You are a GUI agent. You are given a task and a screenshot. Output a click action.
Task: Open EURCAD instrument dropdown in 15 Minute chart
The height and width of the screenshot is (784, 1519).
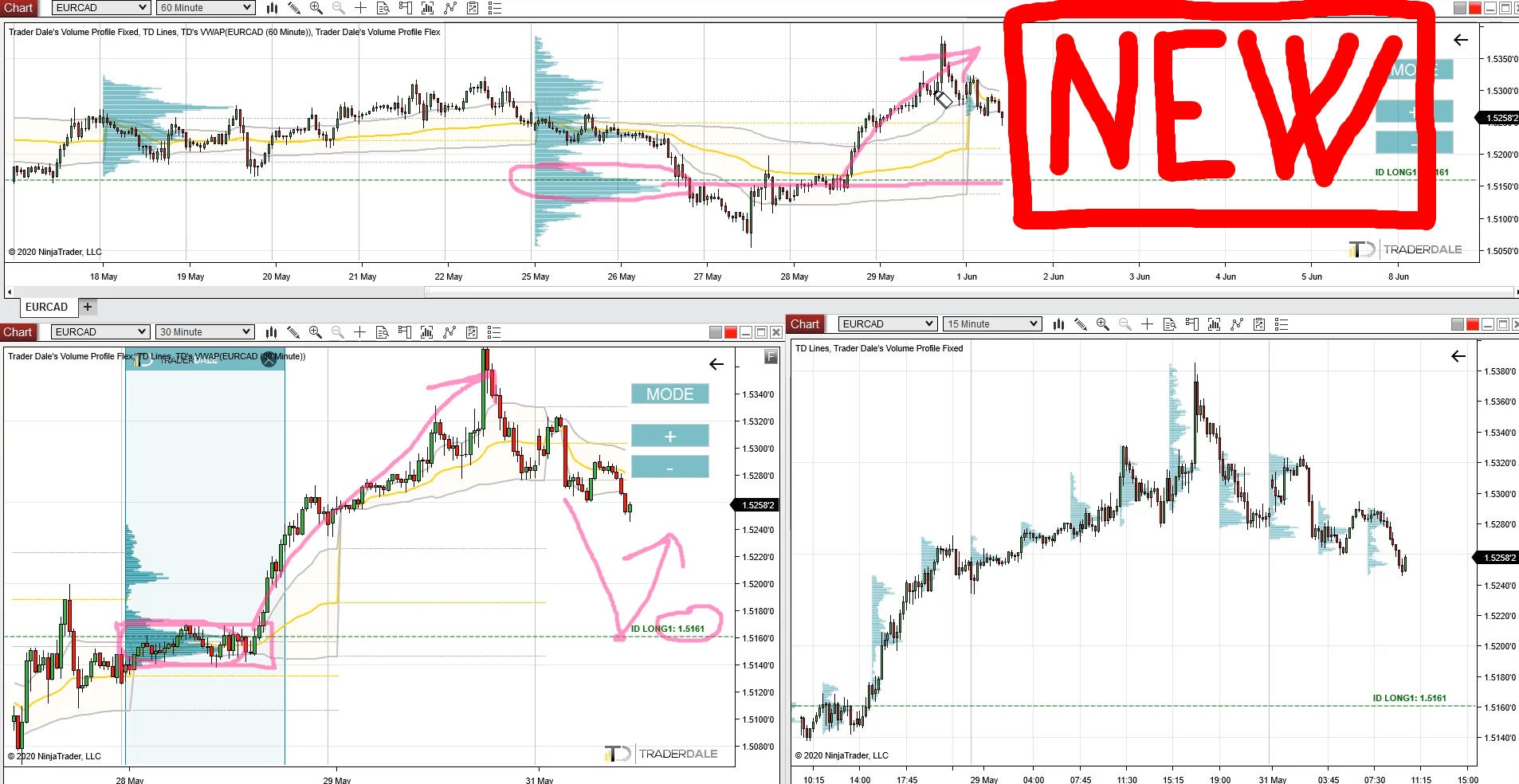887,324
